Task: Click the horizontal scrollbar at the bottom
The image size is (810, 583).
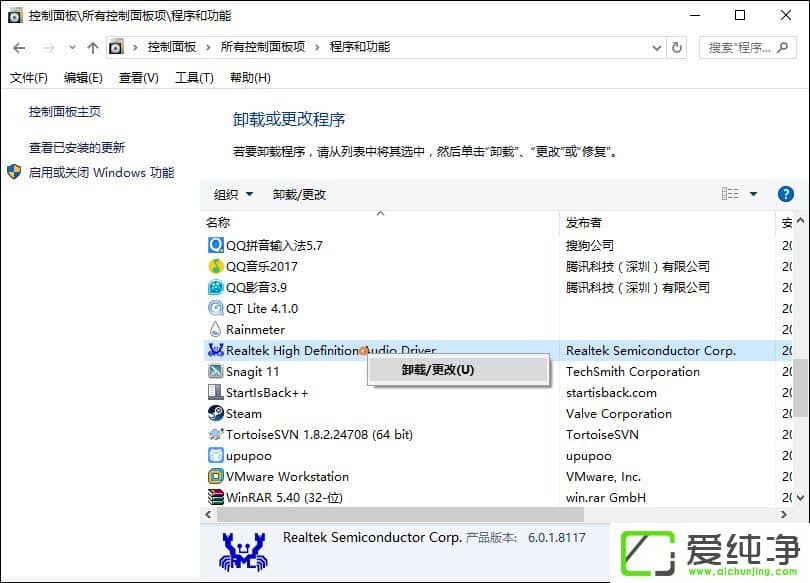Action: tap(400, 514)
